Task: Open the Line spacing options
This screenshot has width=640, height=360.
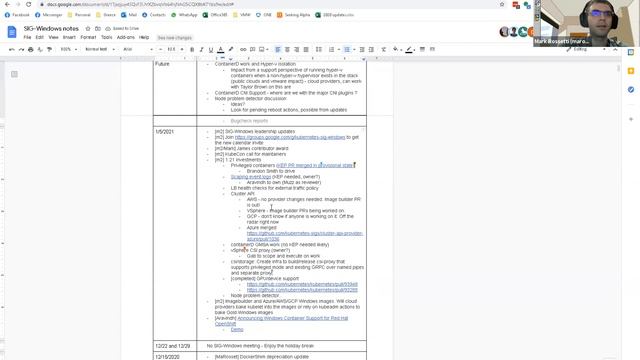Action: [x=319, y=49]
